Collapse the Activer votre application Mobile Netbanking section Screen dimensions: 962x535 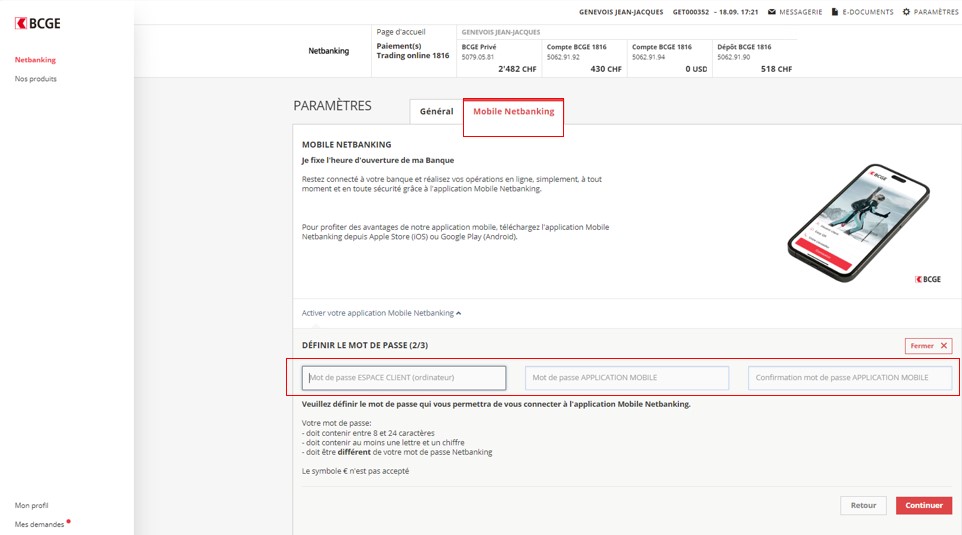click(x=381, y=313)
